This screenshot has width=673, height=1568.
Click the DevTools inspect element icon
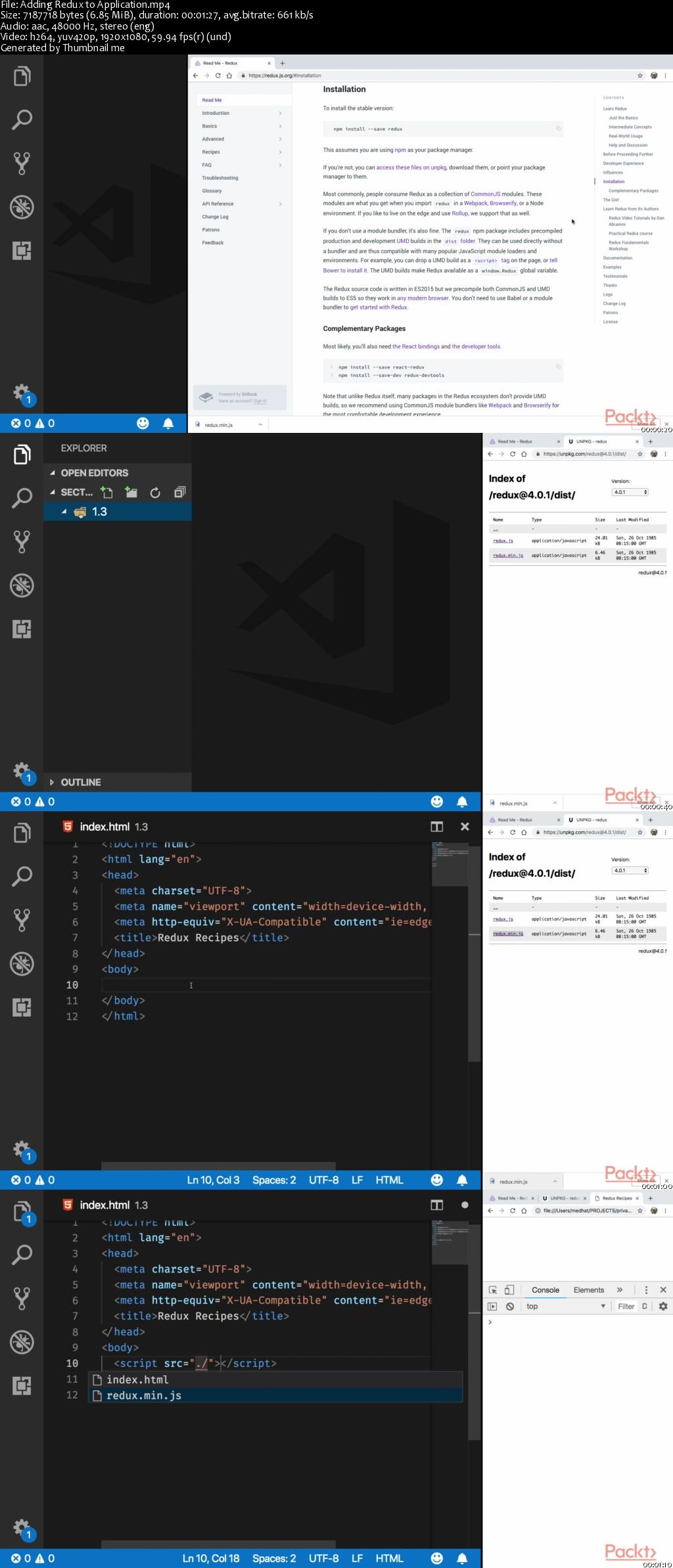click(x=493, y=1289)
